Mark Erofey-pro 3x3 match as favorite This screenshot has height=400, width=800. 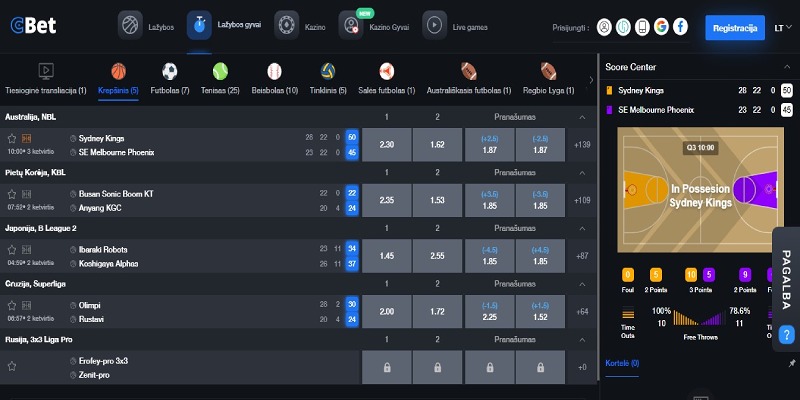[x=12, y=367]
